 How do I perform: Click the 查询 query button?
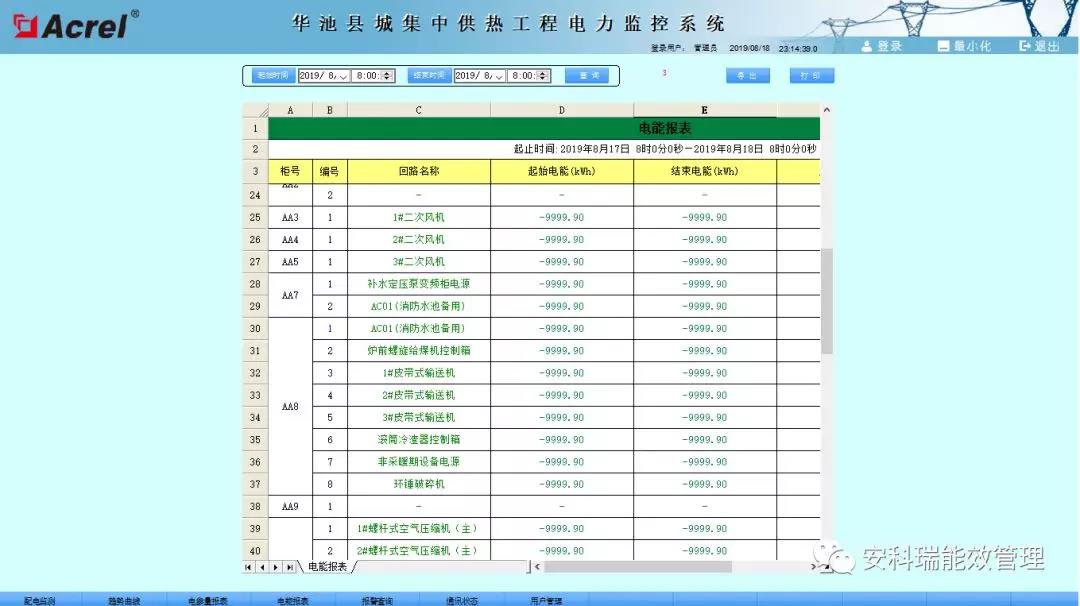[x=587, y=76]
